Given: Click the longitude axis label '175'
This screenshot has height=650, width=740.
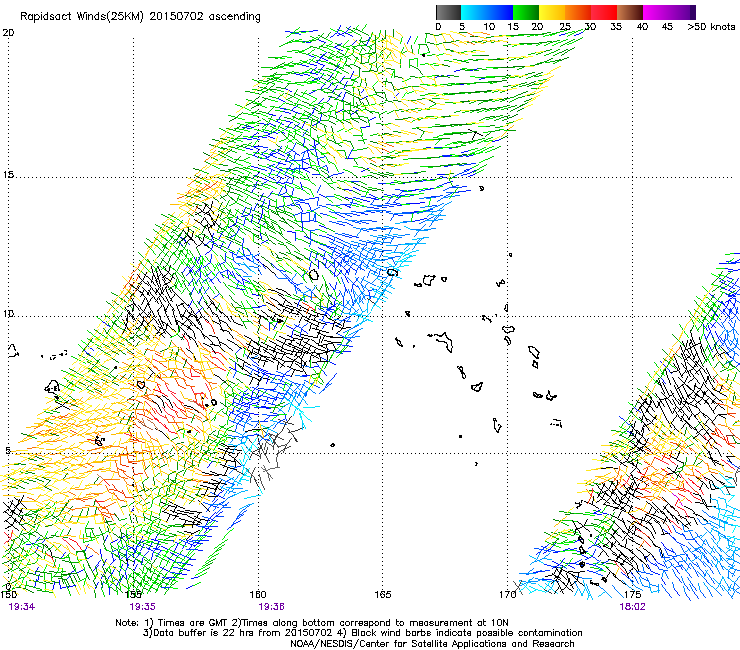Looking at the screenshot, I should 632,594.
